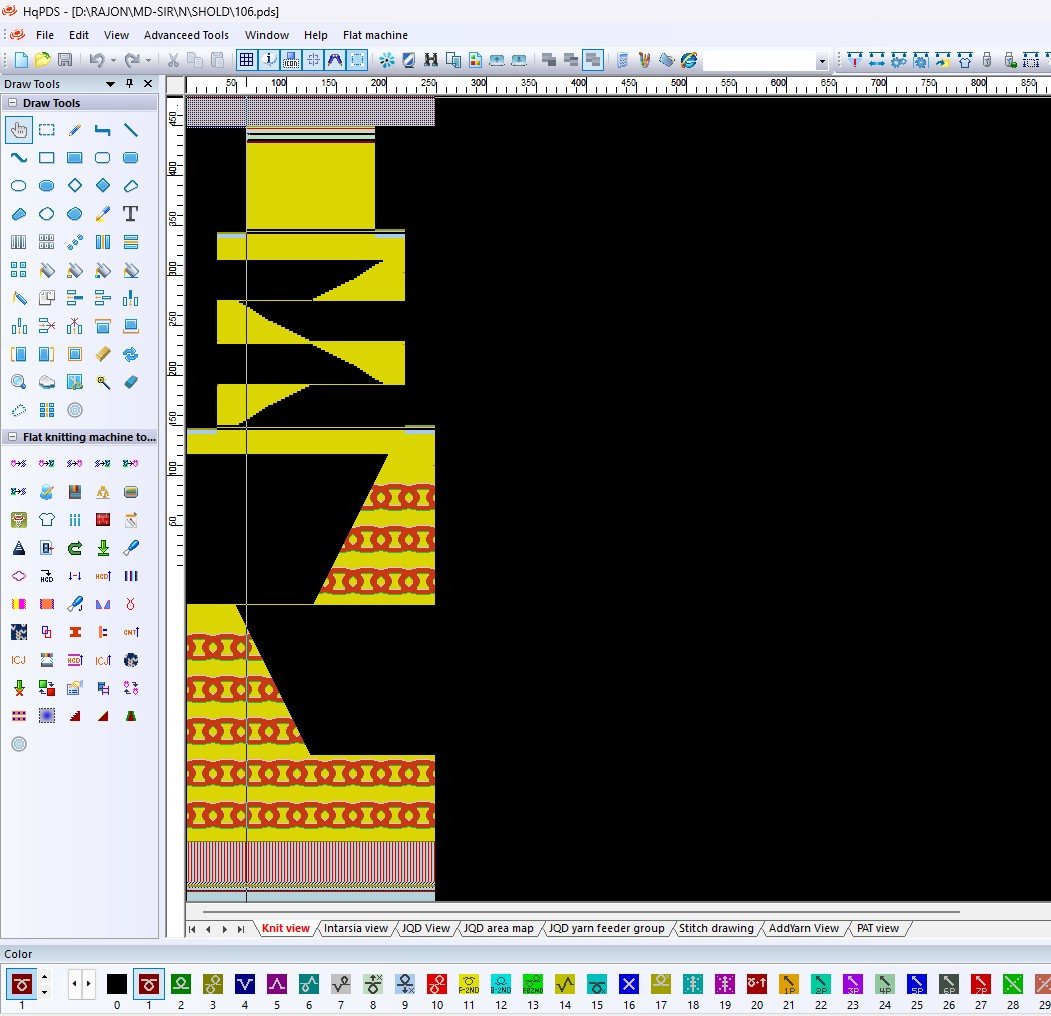The width and height of the screenshot is (1051, 1016).
Task: Pick the rectangular marquee selection tool
Action: [x=46, y=130]
